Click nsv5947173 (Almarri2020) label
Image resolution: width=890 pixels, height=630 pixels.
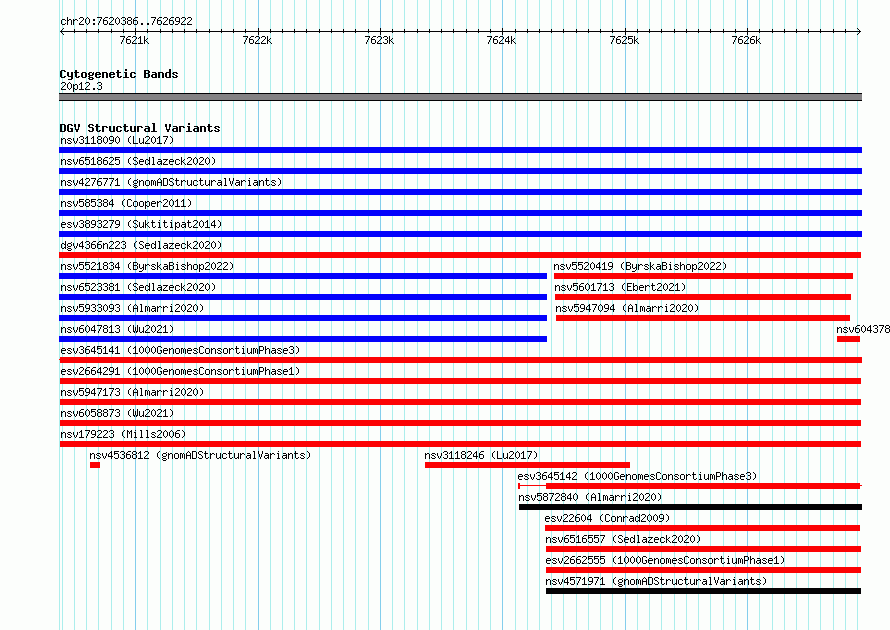pos(132,392)
